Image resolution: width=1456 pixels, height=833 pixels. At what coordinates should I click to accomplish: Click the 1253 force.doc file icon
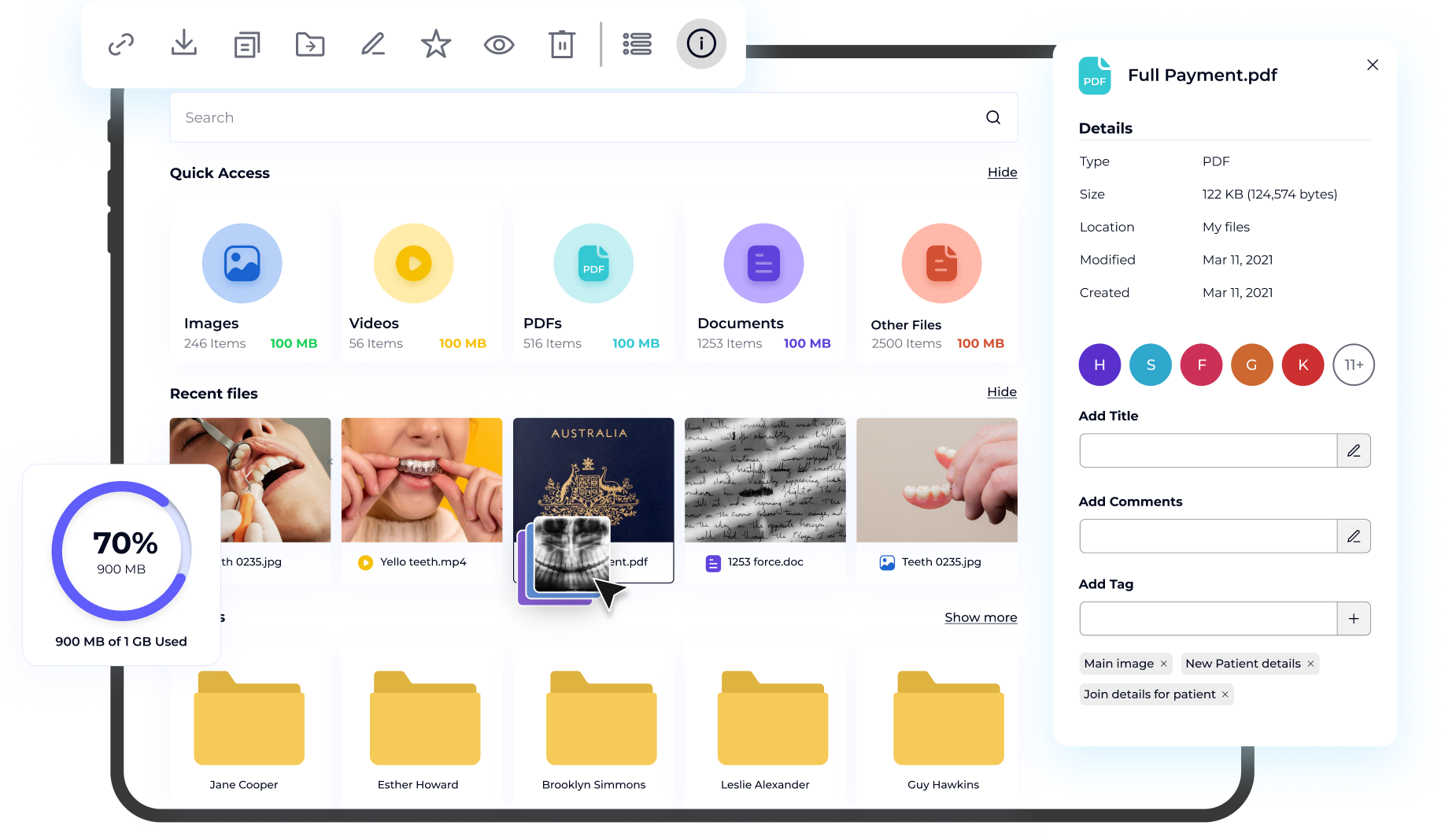coord(713,563)
